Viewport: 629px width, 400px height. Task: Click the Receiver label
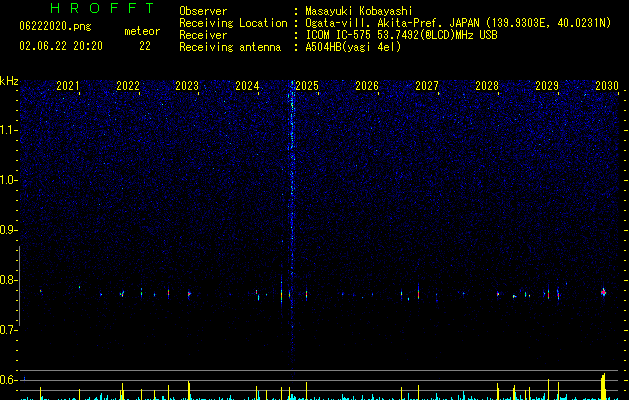point(203,35)
